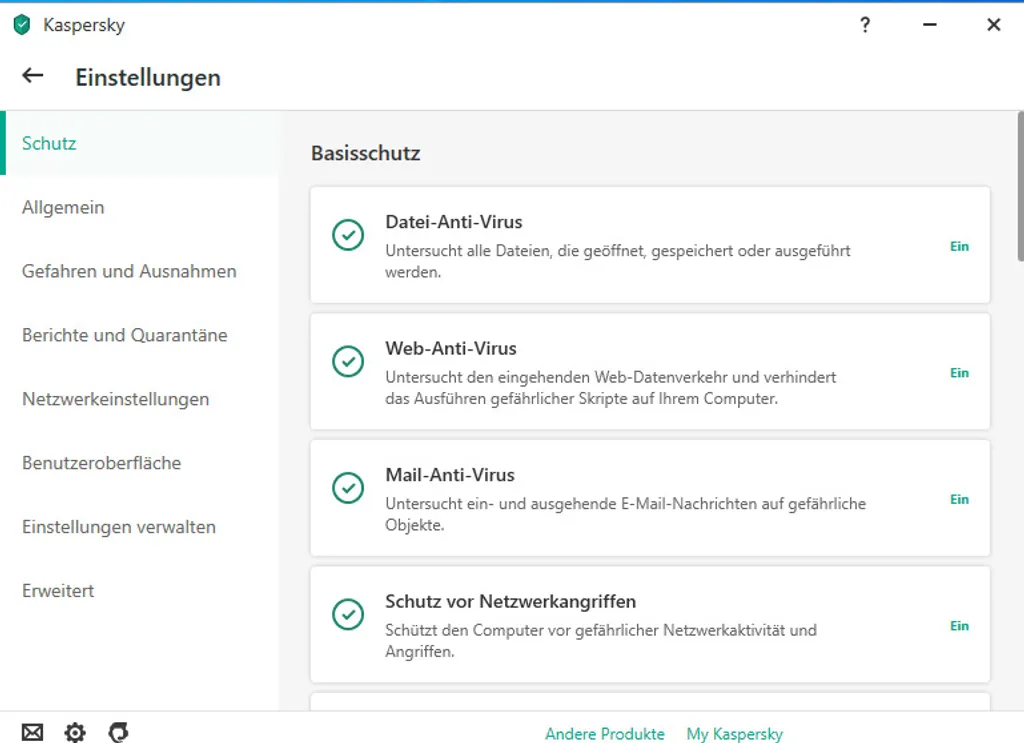Open the Erweitert settings section

[140, 591]
